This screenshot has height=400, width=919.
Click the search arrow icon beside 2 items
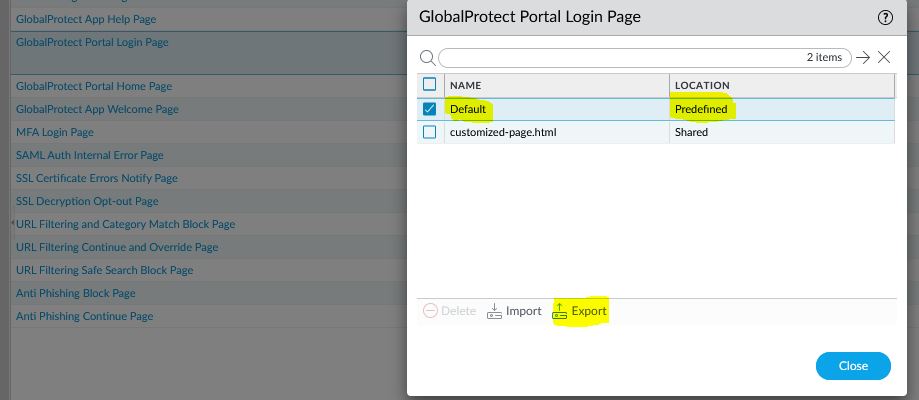point(863,57)
